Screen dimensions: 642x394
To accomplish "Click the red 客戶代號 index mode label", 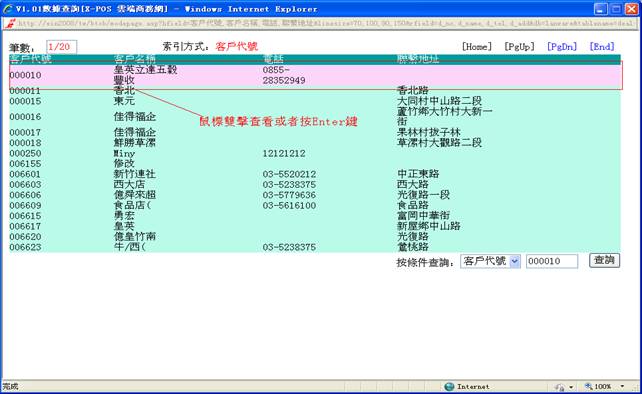I will coord(237,47).
